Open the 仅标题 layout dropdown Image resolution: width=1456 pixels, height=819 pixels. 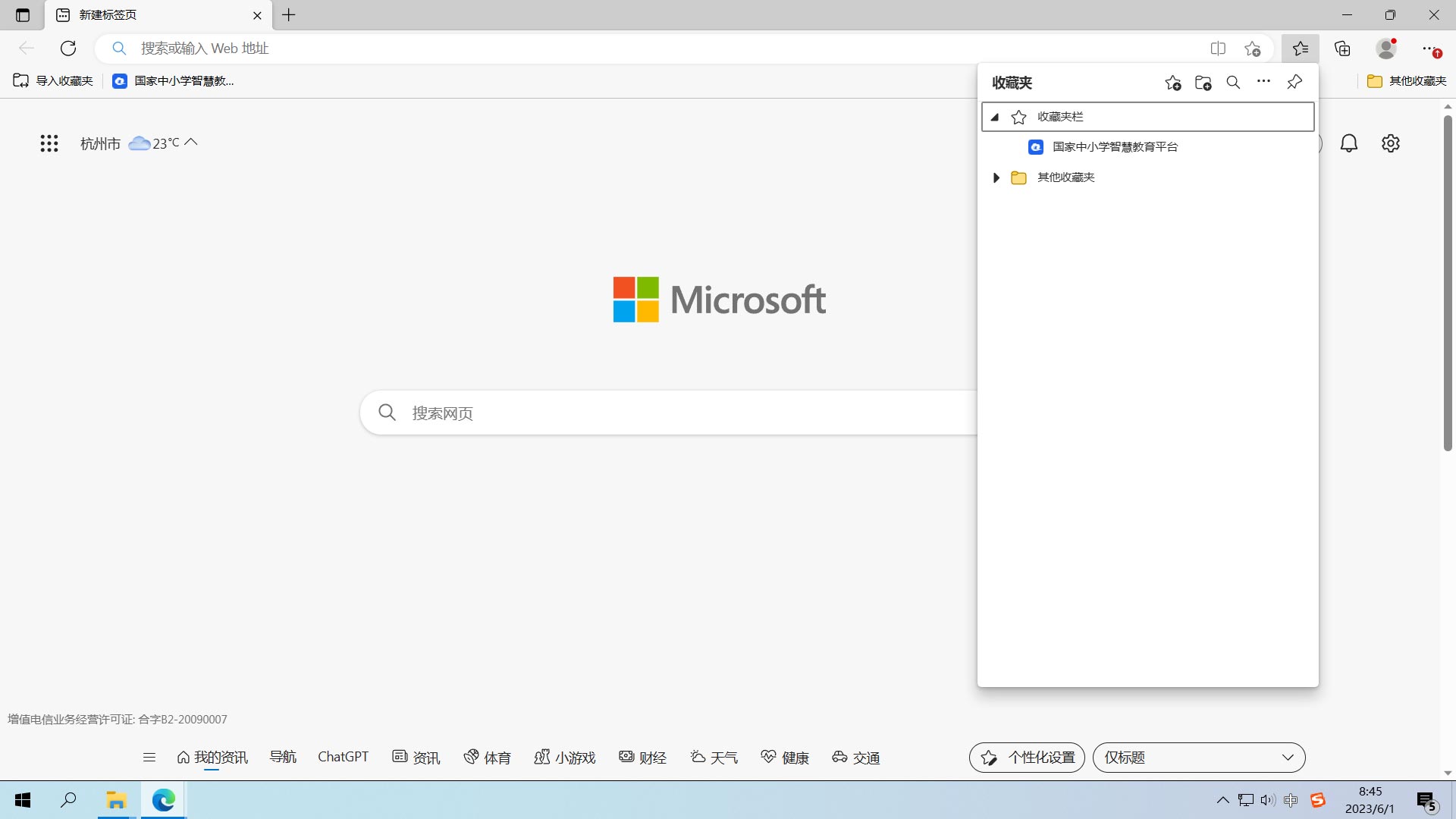point(1198,758)
